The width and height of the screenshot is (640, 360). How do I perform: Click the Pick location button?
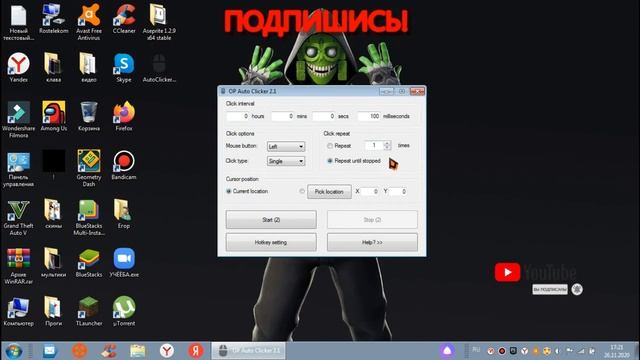tap(329, 191)
